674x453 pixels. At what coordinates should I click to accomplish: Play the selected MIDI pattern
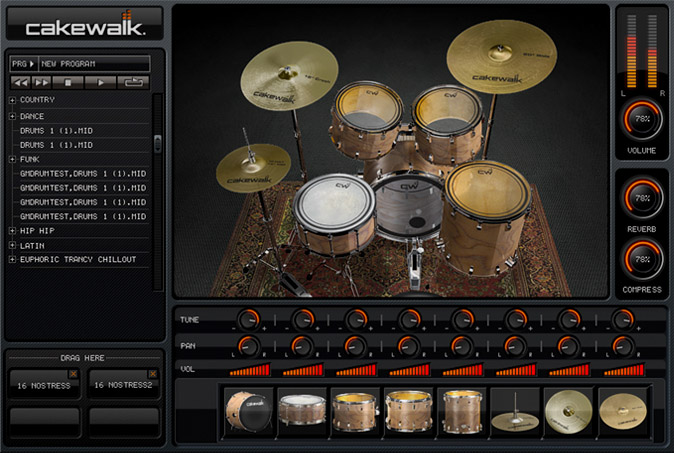pyautogui.click(x=100, y=82)
